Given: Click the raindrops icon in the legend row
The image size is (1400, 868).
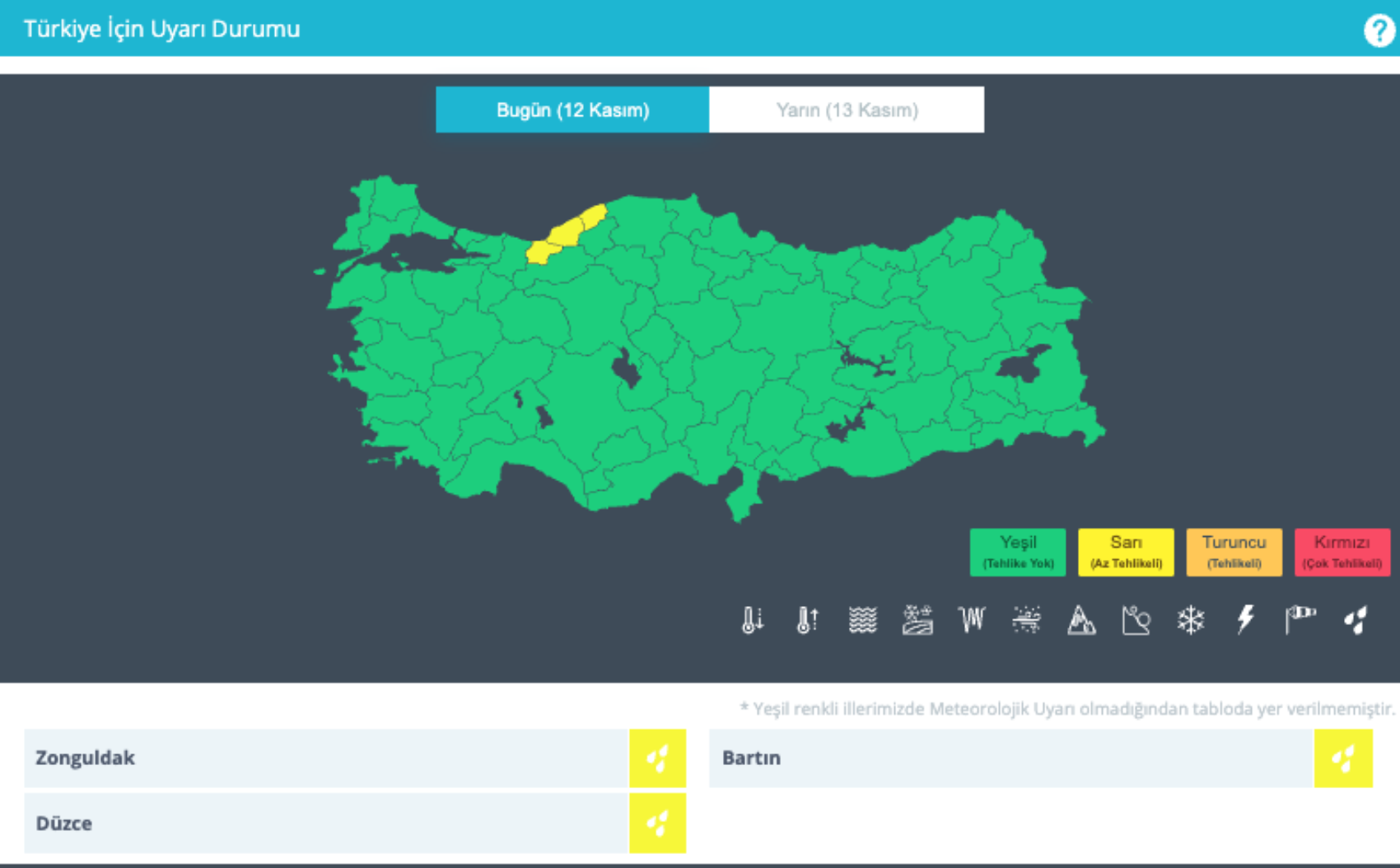Looking at the screenshot, I should point(1356,620).
